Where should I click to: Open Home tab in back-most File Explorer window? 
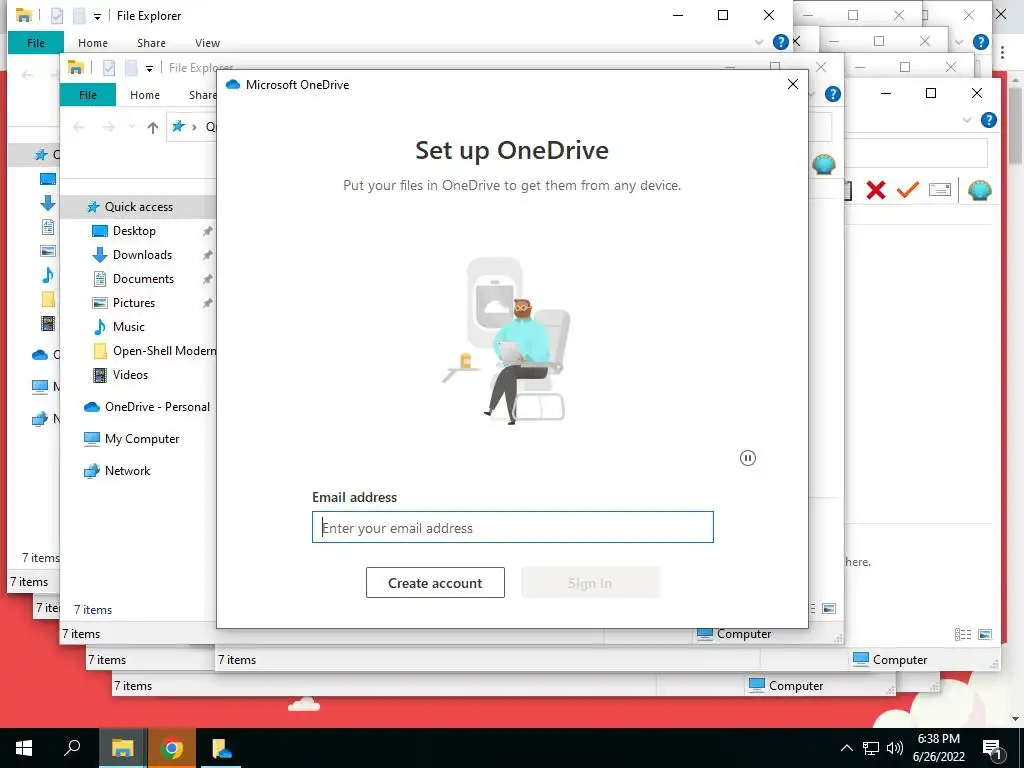tap(93, 42)
